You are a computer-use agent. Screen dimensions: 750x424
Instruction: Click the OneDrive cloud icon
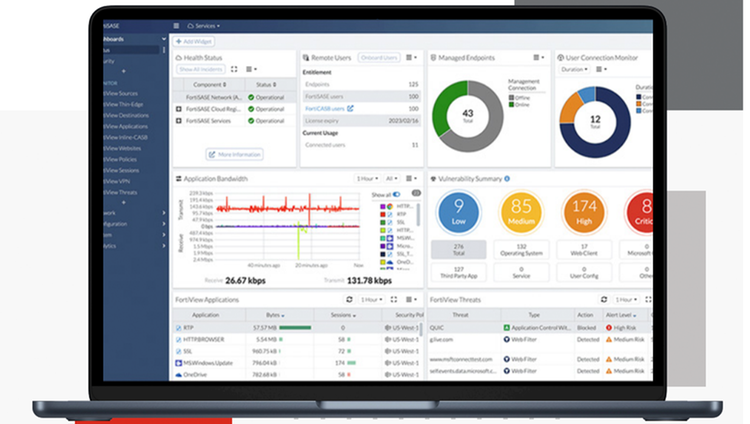178,375
